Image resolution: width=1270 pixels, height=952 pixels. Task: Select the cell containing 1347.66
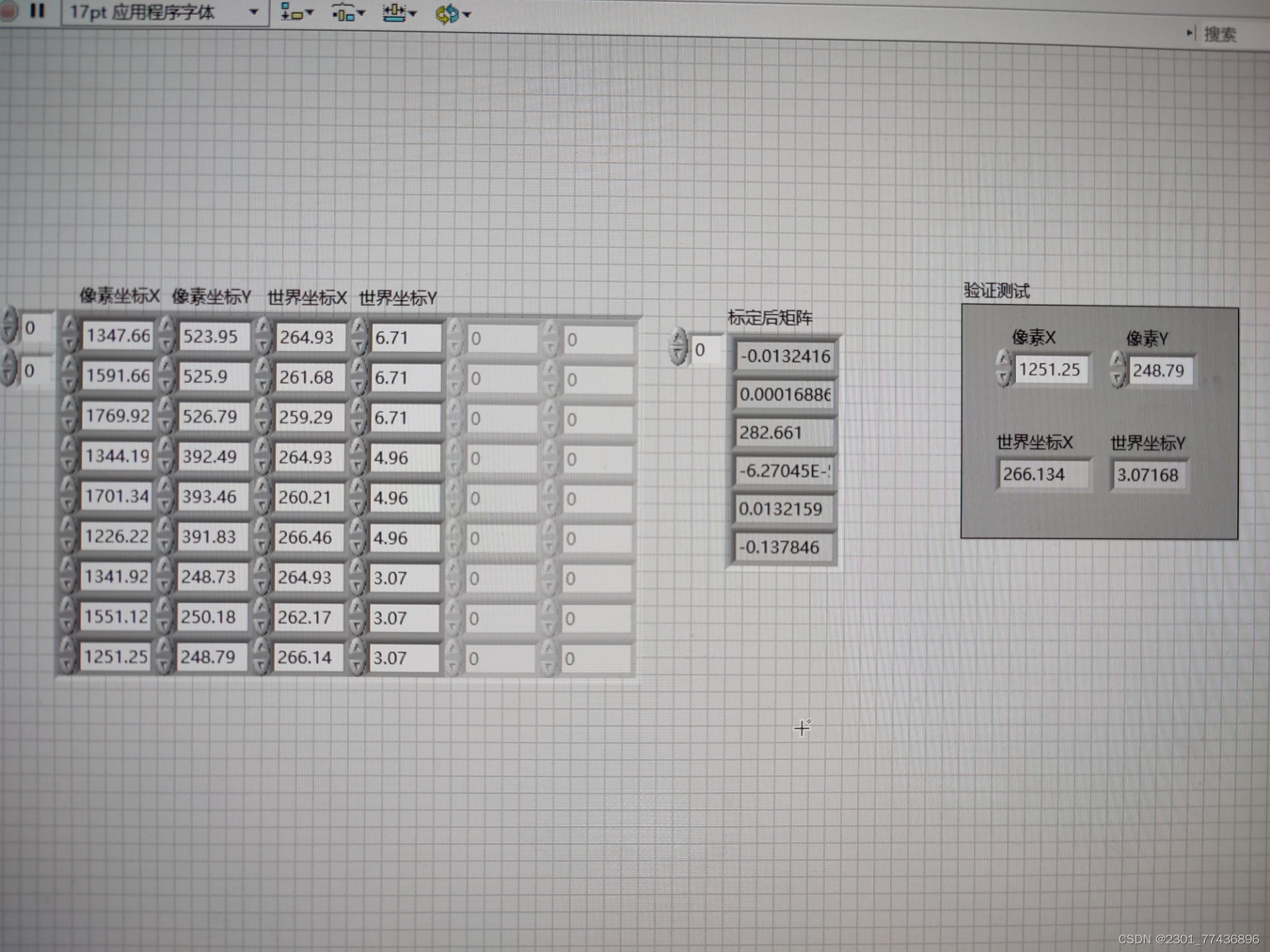coord(118,336)
